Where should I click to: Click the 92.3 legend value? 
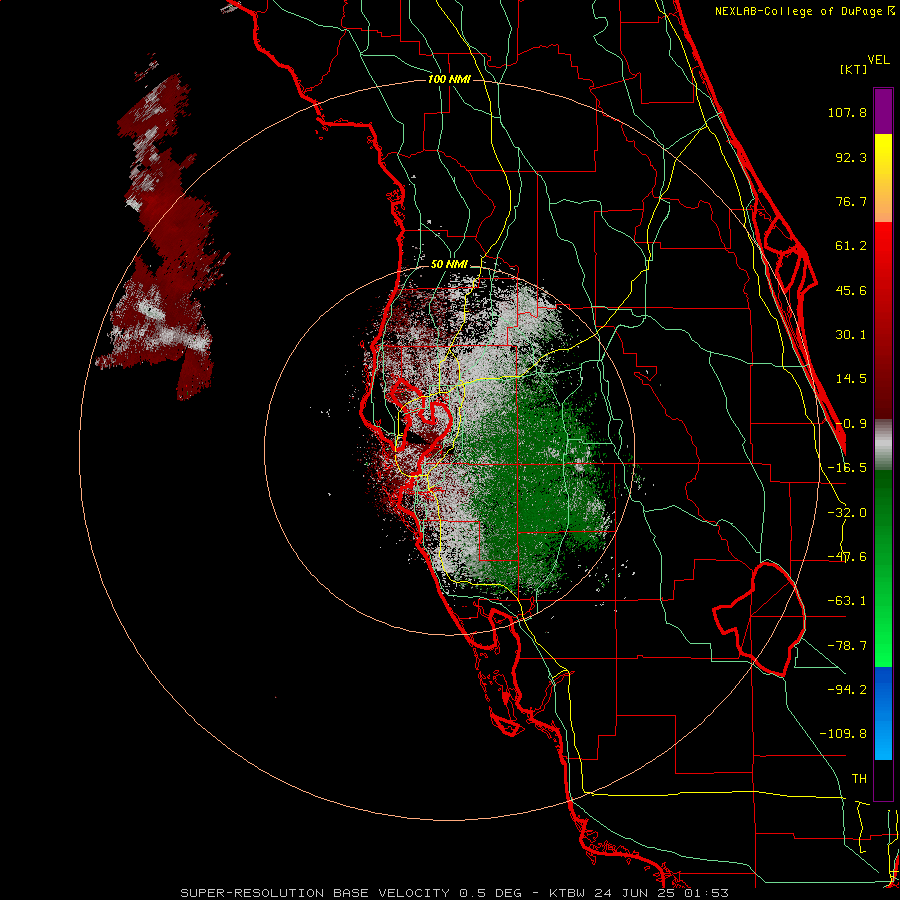pos(851,157)
